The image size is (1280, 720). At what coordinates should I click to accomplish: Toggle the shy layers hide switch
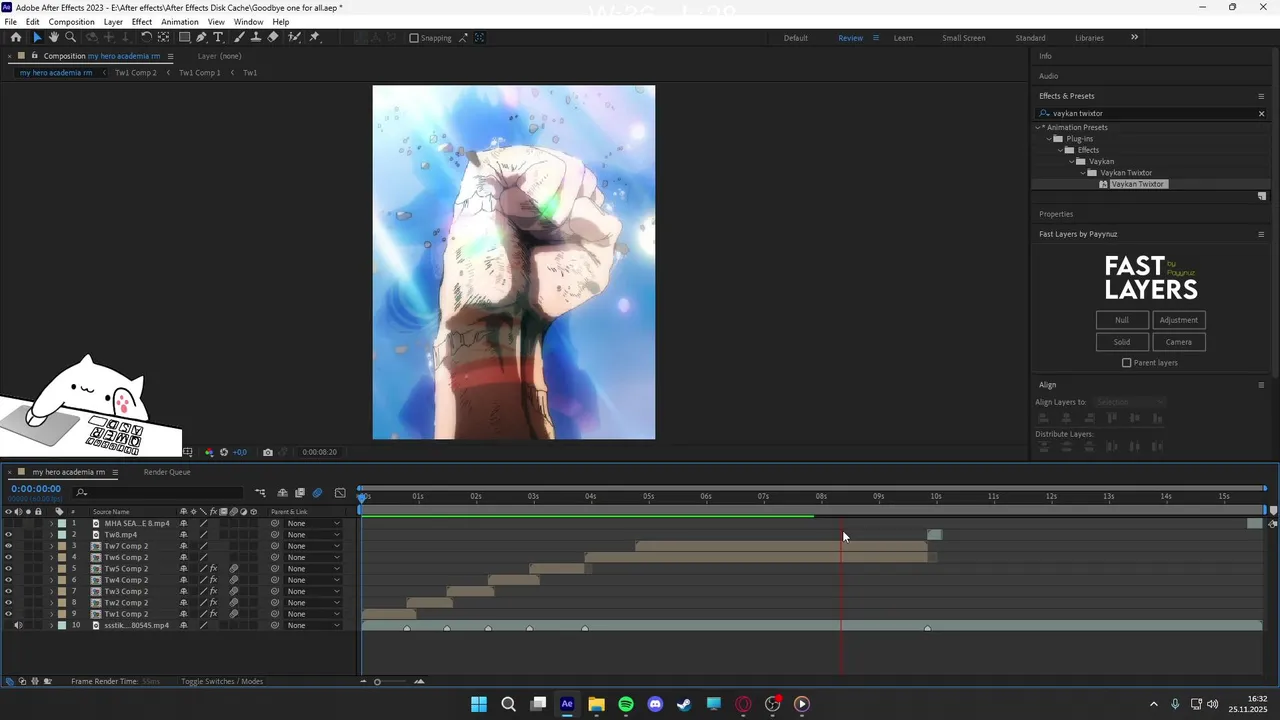point(283,492)
